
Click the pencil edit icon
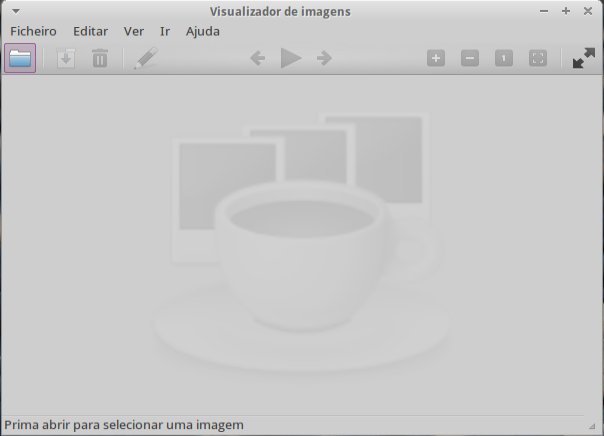click(146, 58)
